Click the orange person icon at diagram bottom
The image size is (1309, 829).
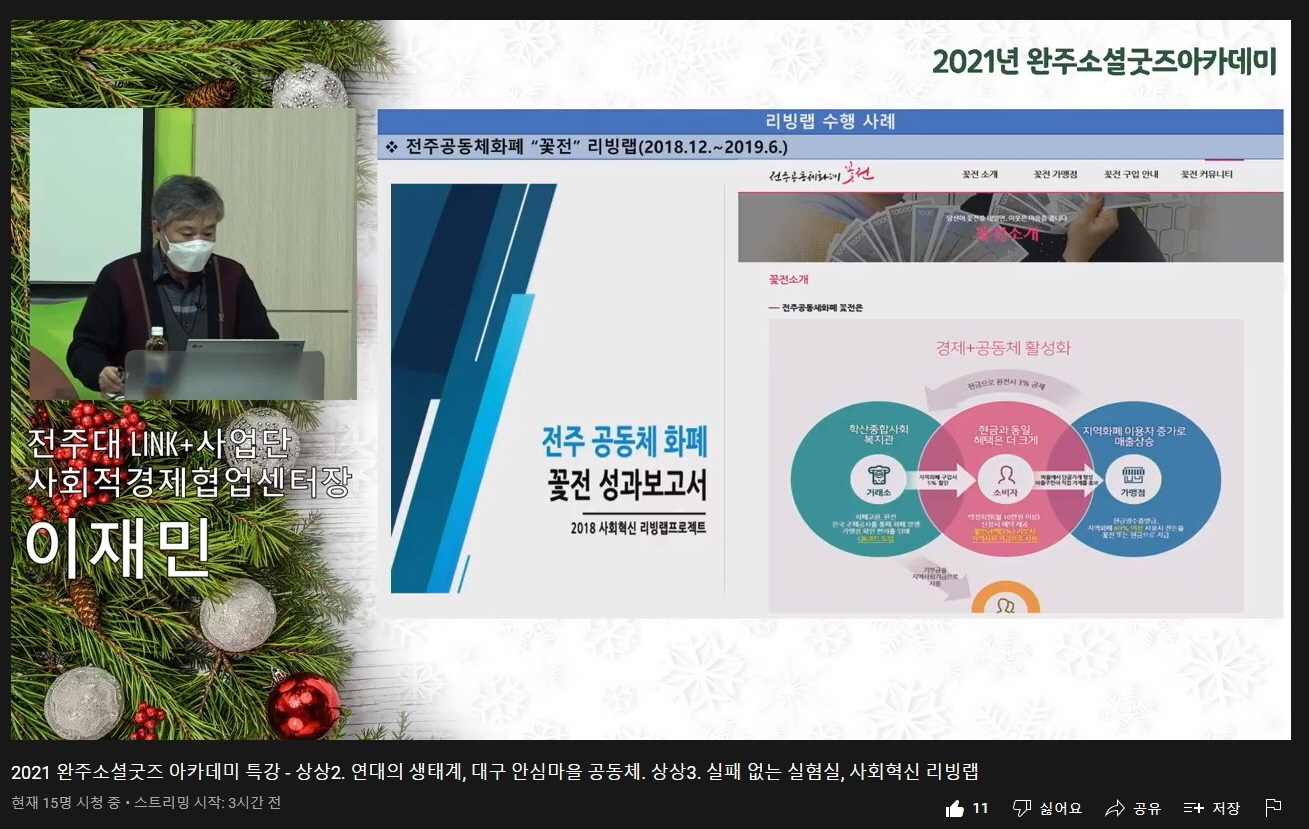click(x=1004, y=601)
